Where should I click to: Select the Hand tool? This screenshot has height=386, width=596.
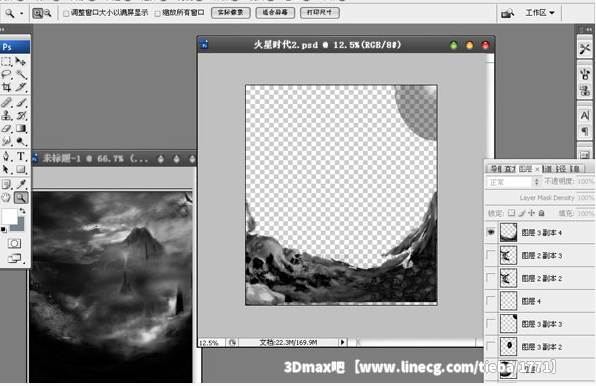click(x=6, y=197)
